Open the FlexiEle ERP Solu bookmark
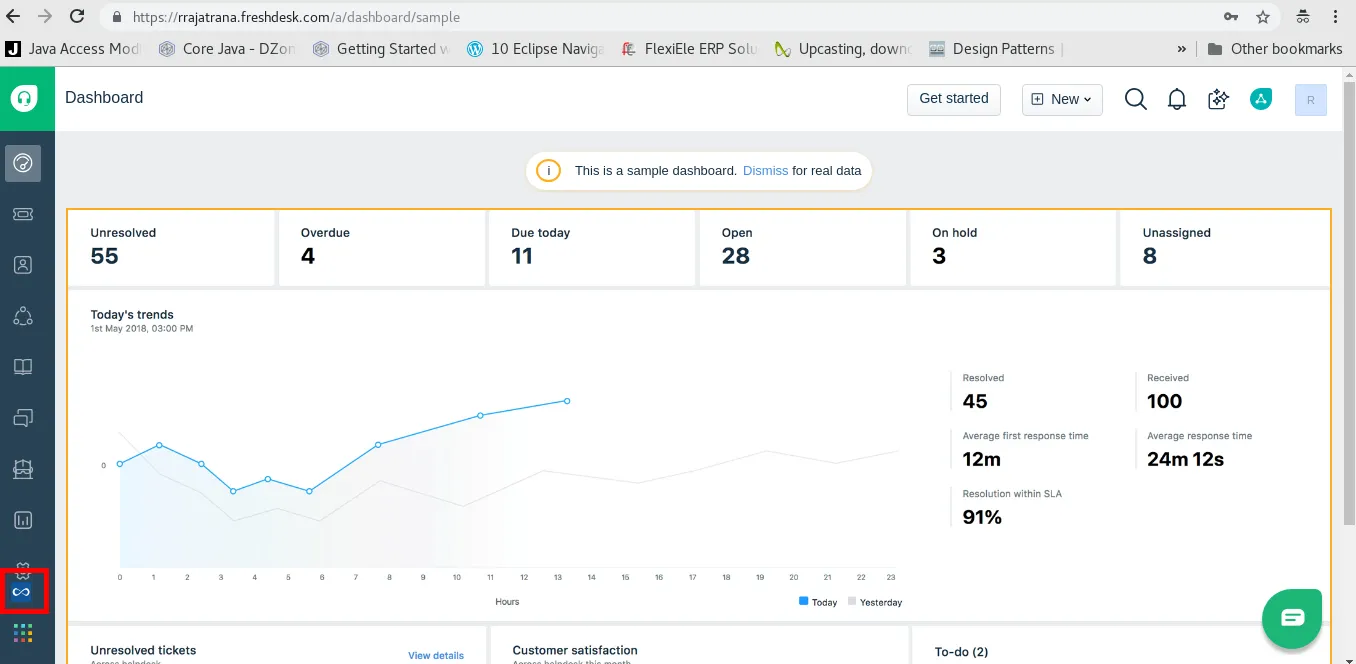The width and height of the screenshot is (1356, 664). tap(689, 49)
